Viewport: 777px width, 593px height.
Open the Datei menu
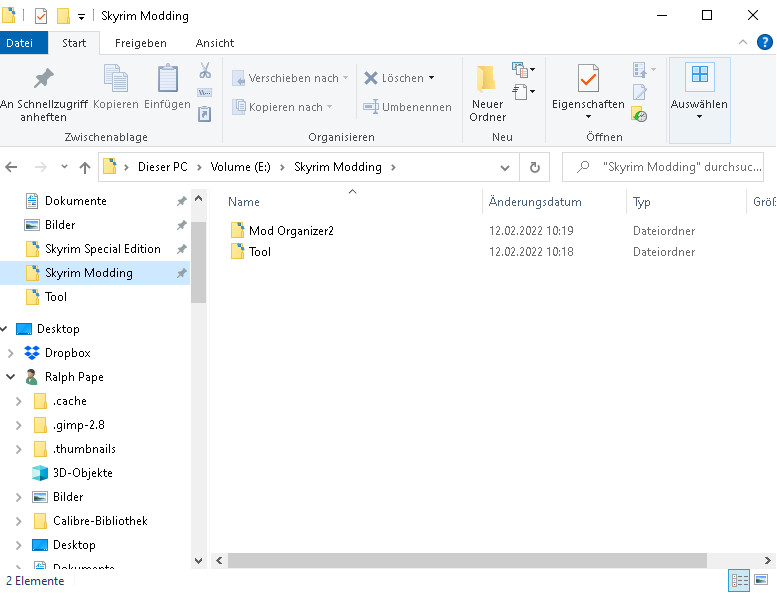(x=20, y=43)
